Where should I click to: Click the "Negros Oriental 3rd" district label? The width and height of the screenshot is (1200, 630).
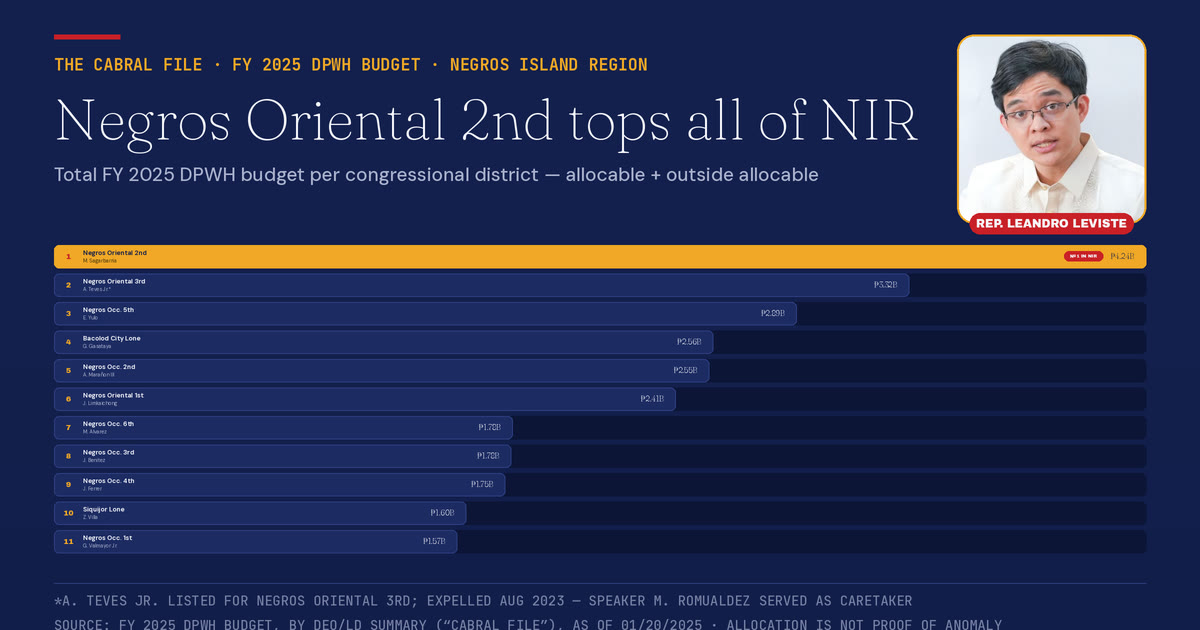(114, 281)
